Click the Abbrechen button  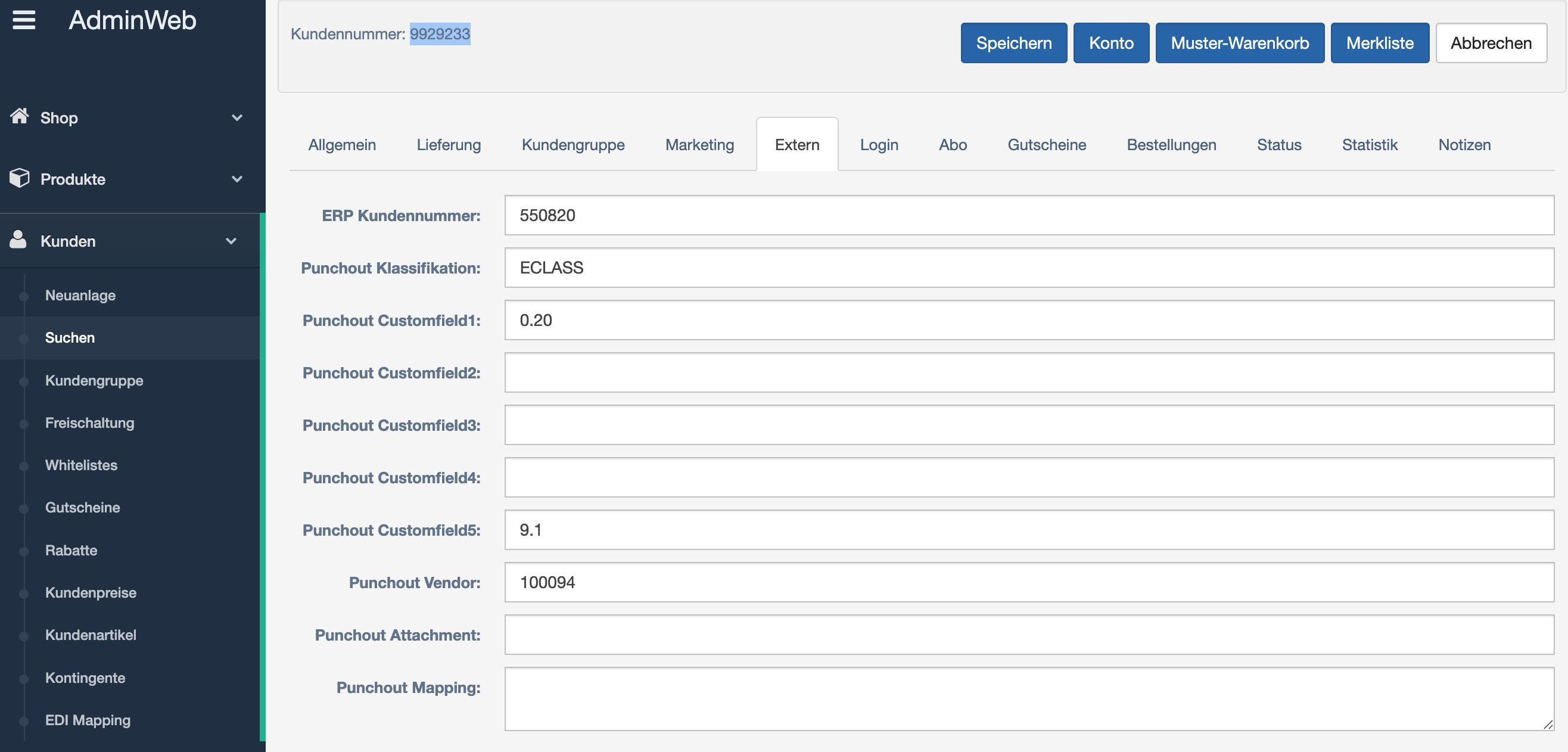coord(1491,43)
